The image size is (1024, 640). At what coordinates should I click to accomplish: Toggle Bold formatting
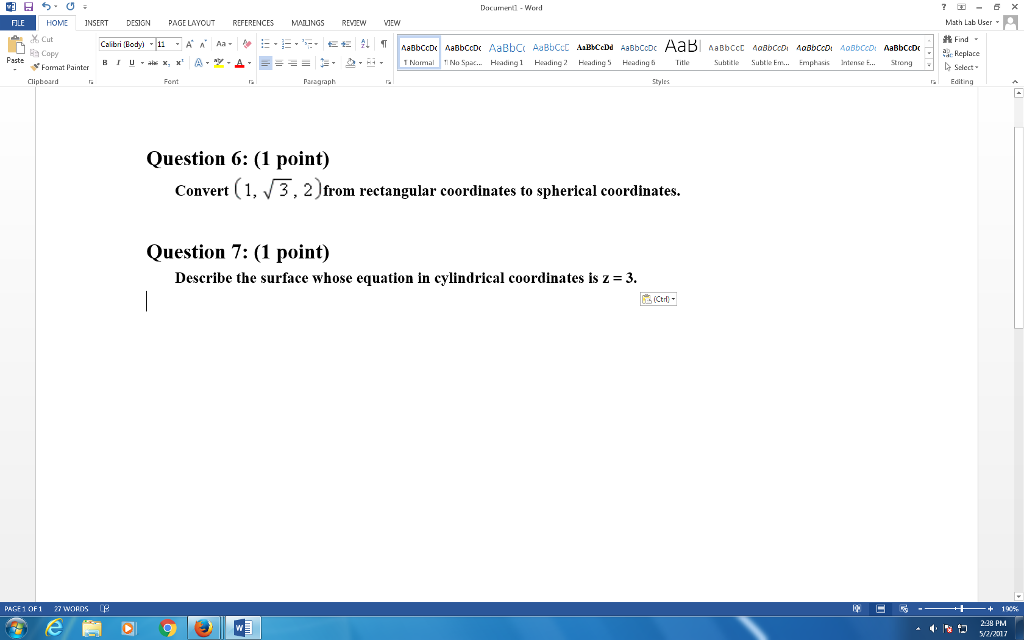(105, 62)
